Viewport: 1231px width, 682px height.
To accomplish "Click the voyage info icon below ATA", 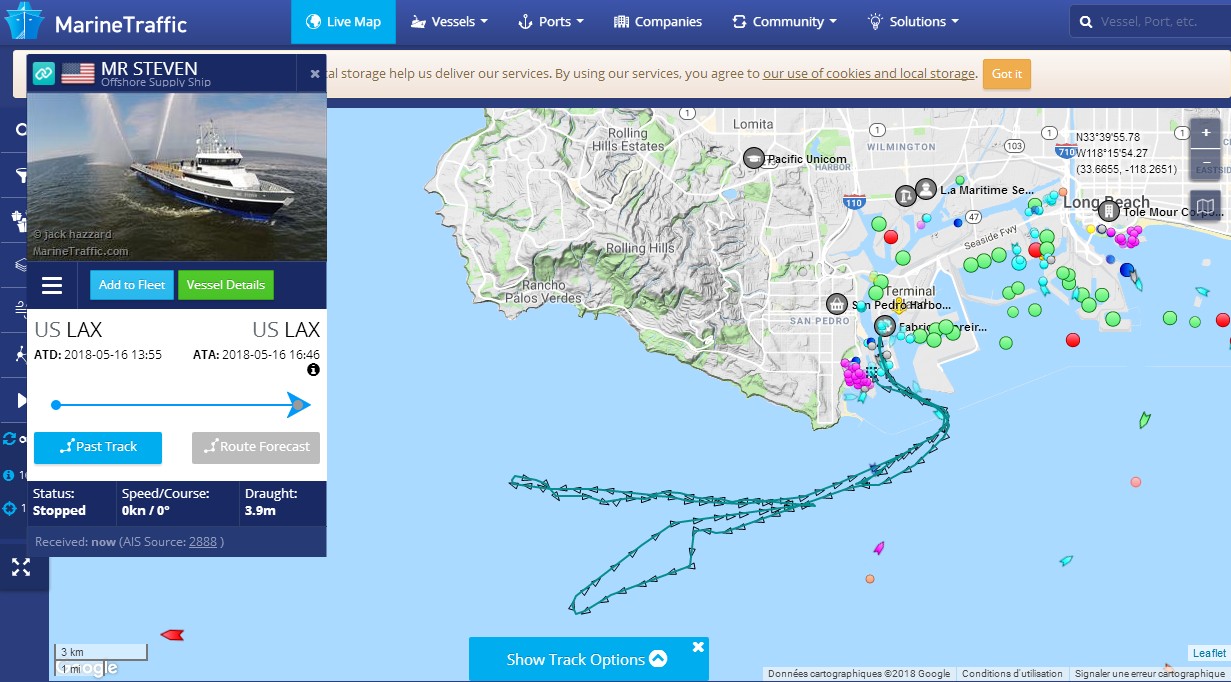I will [313, 370].
